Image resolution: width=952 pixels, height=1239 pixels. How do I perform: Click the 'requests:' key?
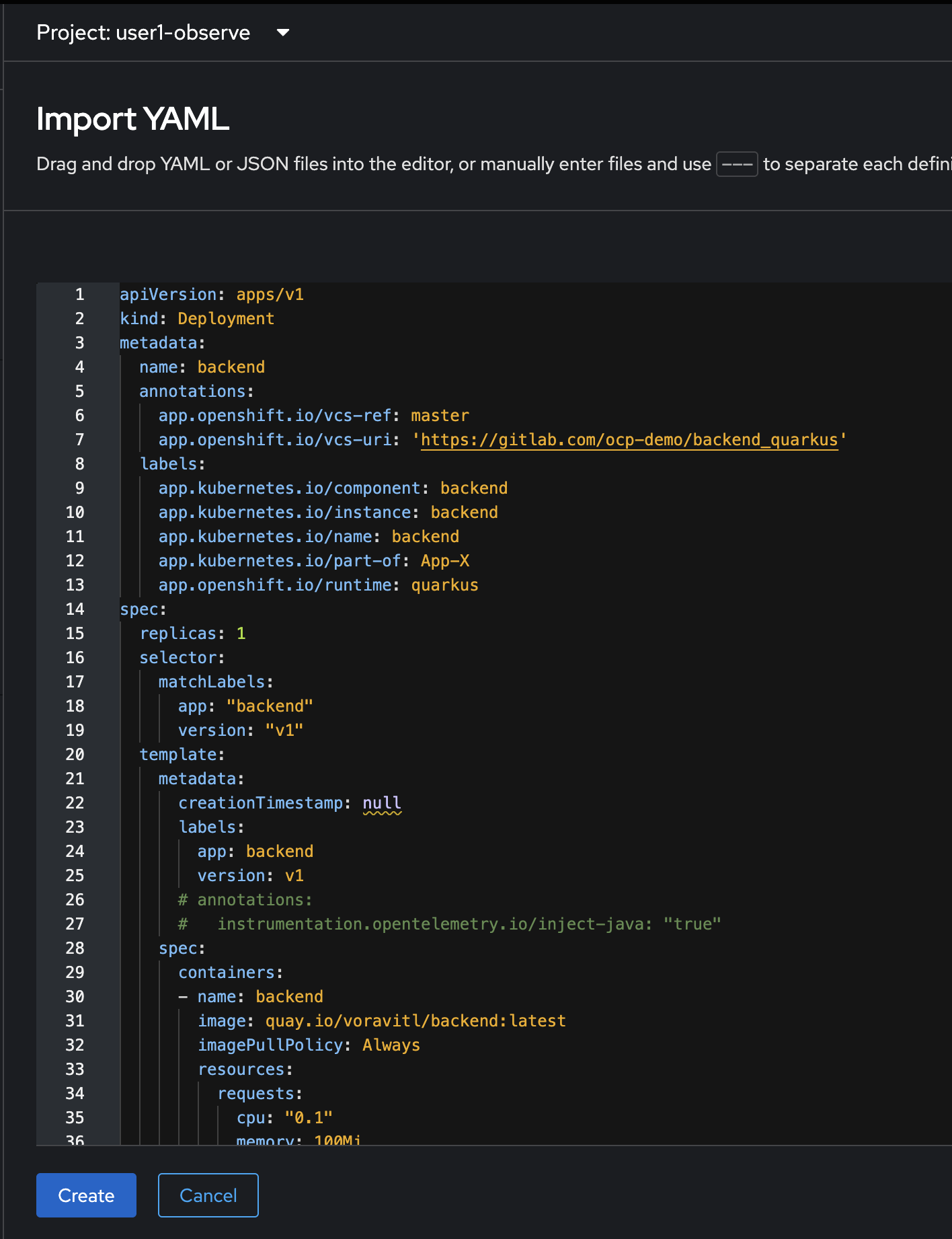(260, 1094)
